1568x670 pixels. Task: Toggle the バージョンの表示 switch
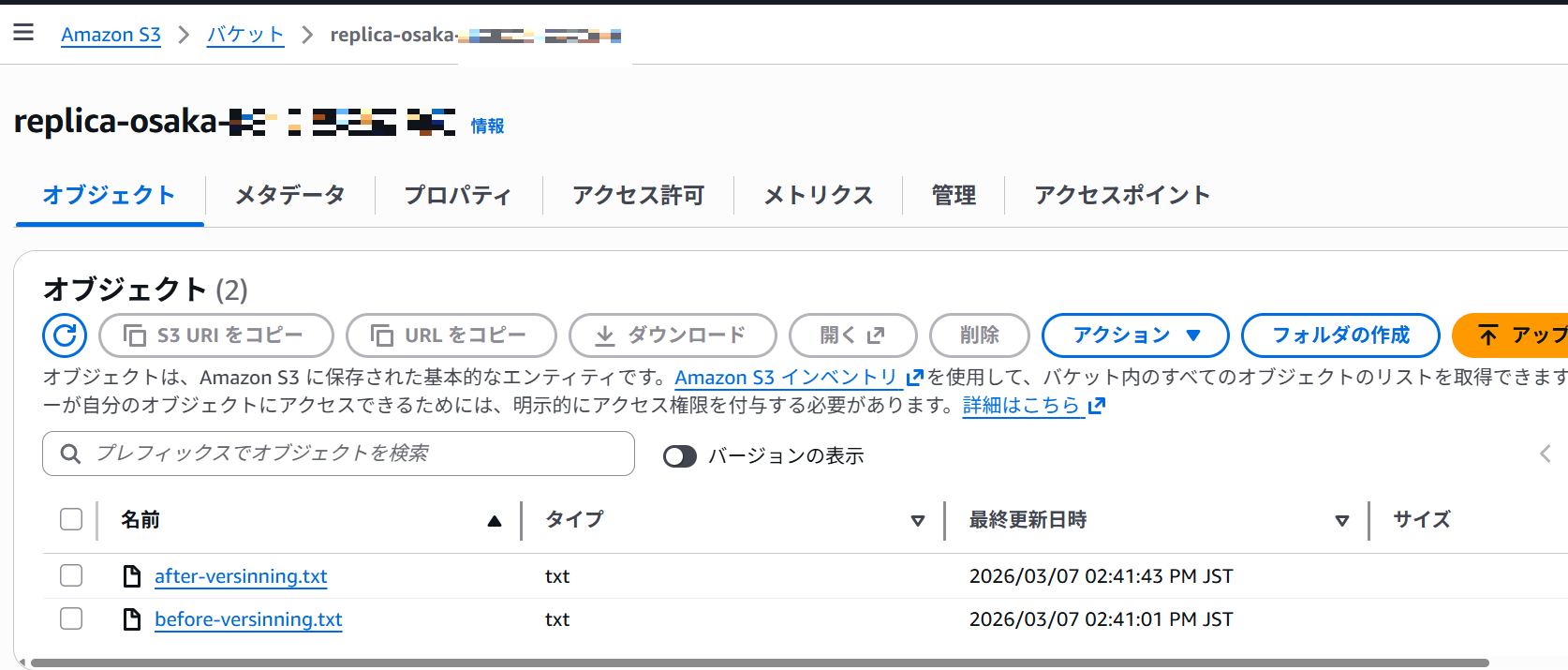pyautogui.click(x=679, y=456)
